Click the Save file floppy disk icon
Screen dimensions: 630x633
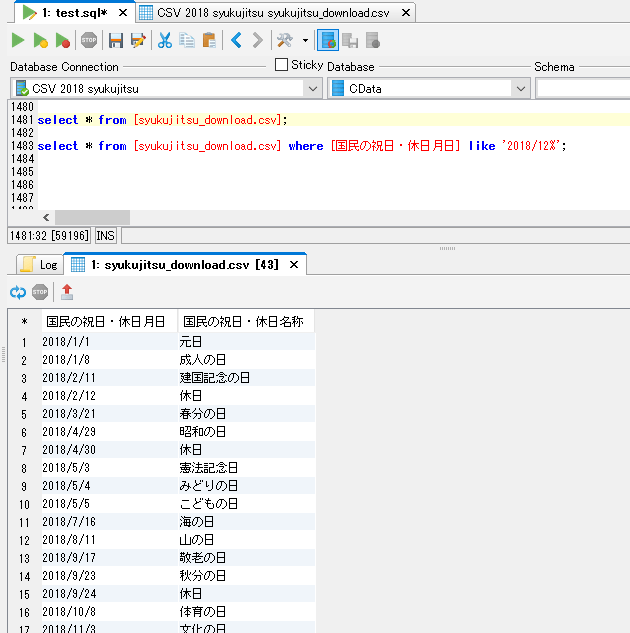pyautogui.click(x=116, y=40)
